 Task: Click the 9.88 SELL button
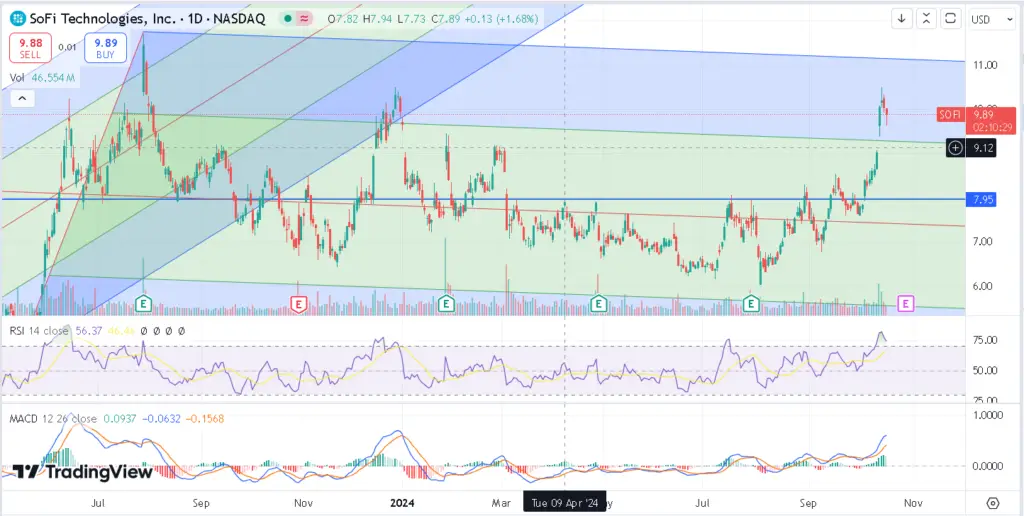coord(30,48)
